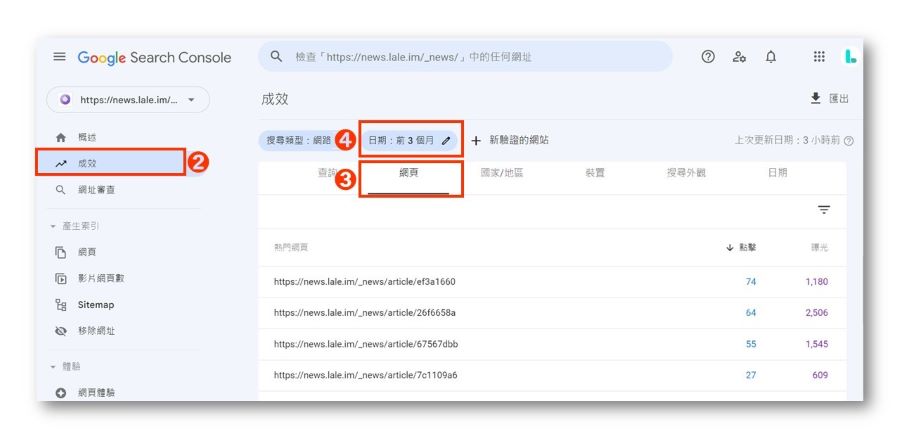Add a new filter with plus icon
The width and height of the screenshot is (900, 432).
tap(476, 141)
